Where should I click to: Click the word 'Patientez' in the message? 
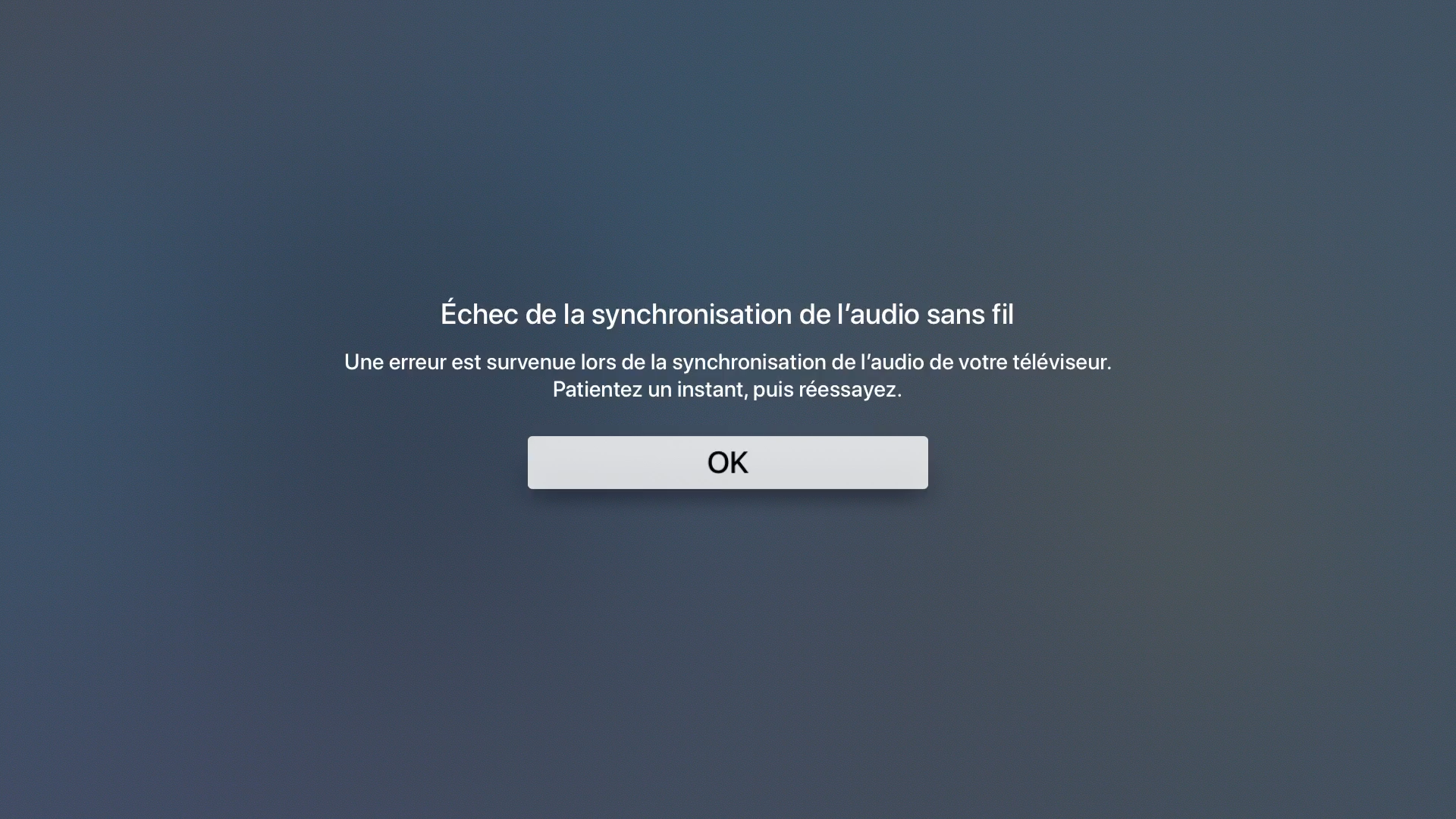598,389
